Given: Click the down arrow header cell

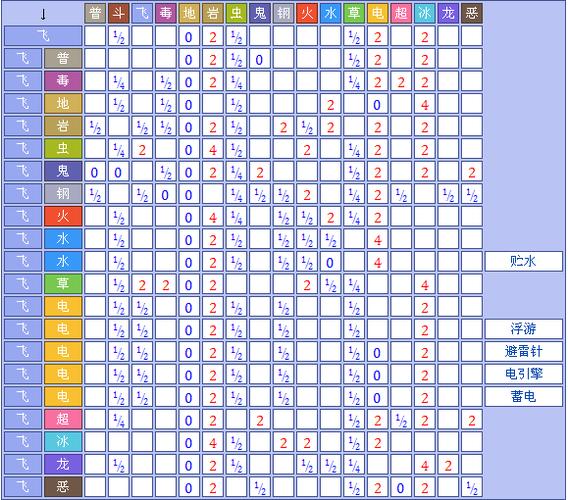Looking at the screenshot, I should (43, 14).
